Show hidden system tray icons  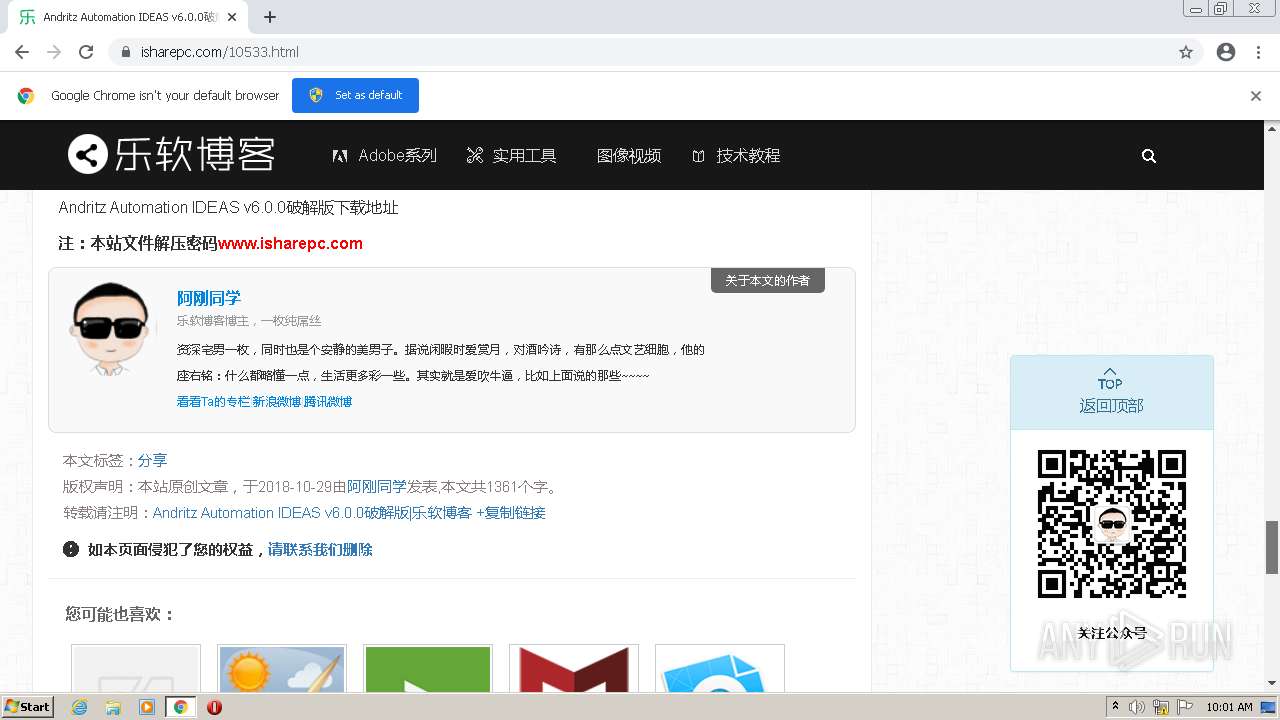click(1115, 707)
